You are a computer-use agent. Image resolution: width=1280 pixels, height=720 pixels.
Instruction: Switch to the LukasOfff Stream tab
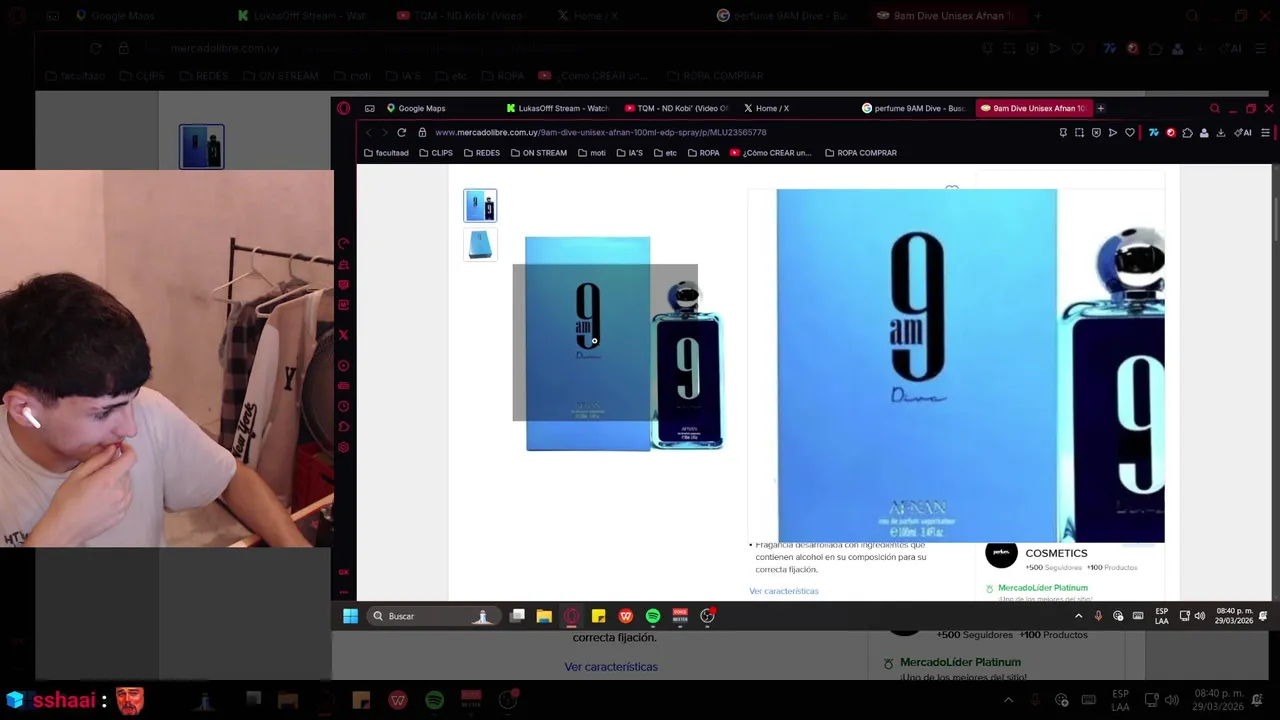[x=557, y=108]
